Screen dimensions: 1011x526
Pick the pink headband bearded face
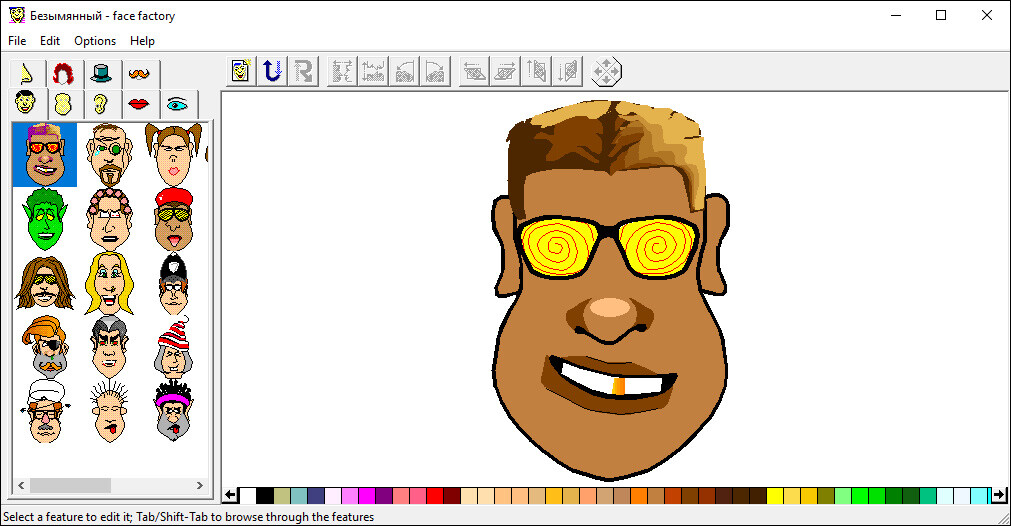point(173,411)
